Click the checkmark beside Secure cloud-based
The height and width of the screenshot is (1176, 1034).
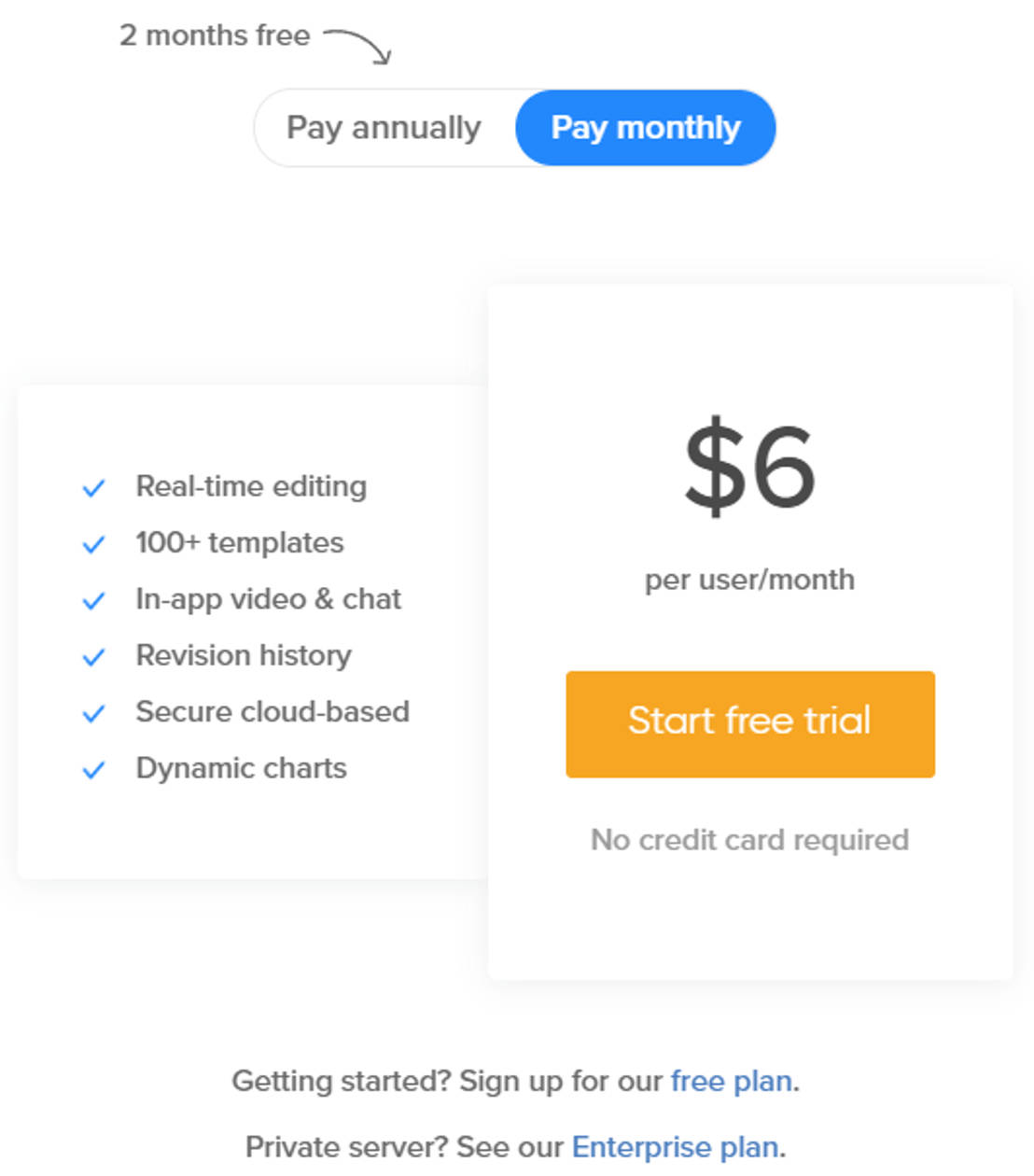tap(93, 713)
